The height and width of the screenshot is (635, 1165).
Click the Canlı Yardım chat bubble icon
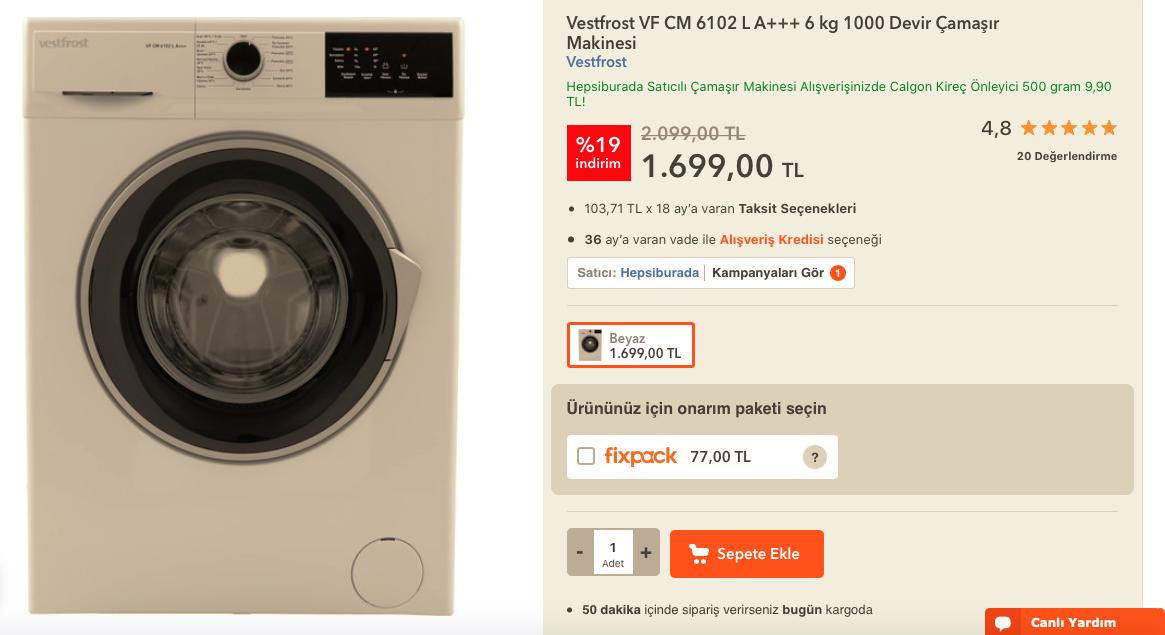coord(1003,623)
